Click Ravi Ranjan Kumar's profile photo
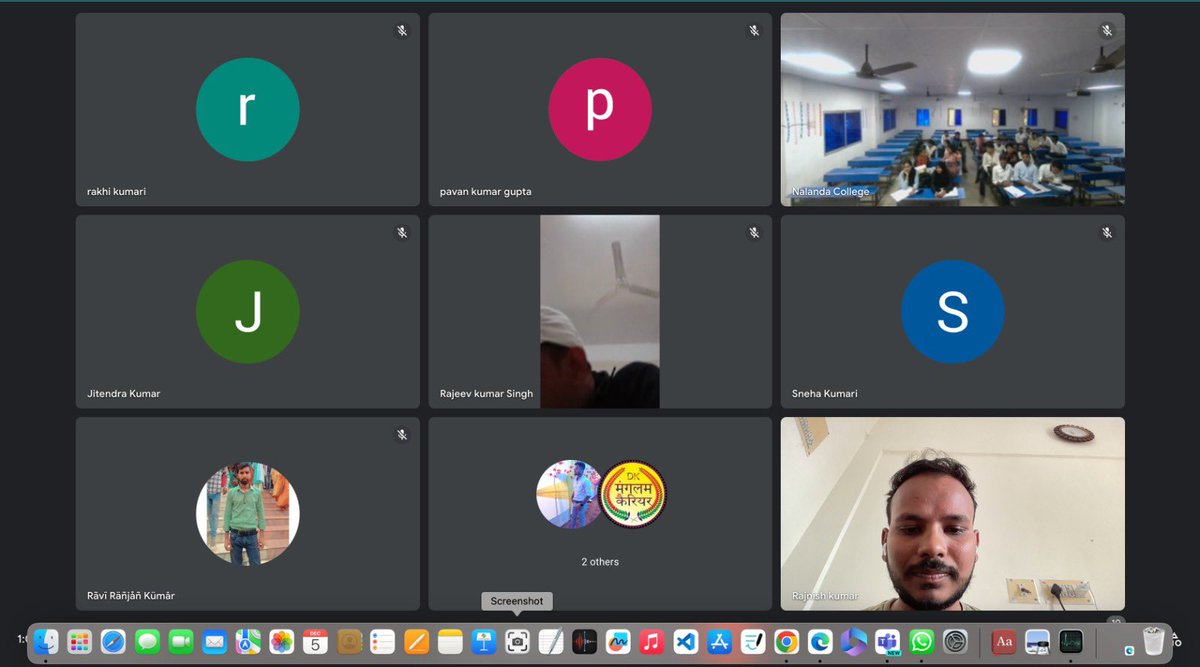The height and width of the screenshot is (667, 1200). [x=248, y=514]
